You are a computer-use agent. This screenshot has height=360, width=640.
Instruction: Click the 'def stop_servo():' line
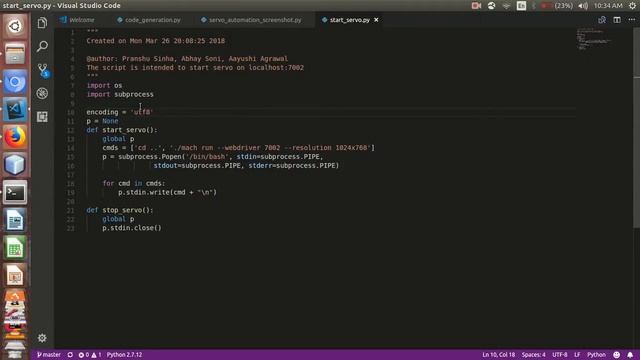(120, 210)
